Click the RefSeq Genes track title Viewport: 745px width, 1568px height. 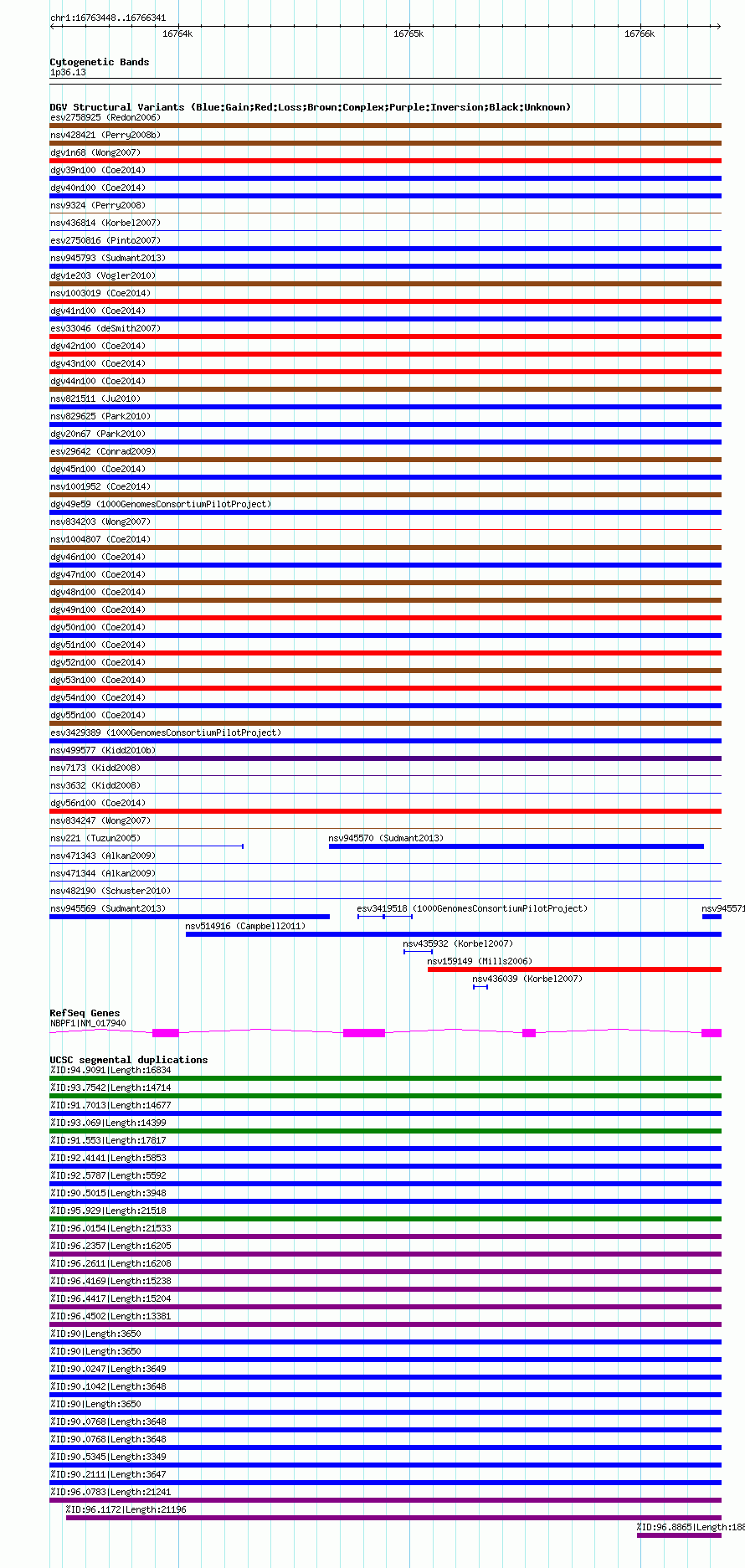(x=85, y=1013)
